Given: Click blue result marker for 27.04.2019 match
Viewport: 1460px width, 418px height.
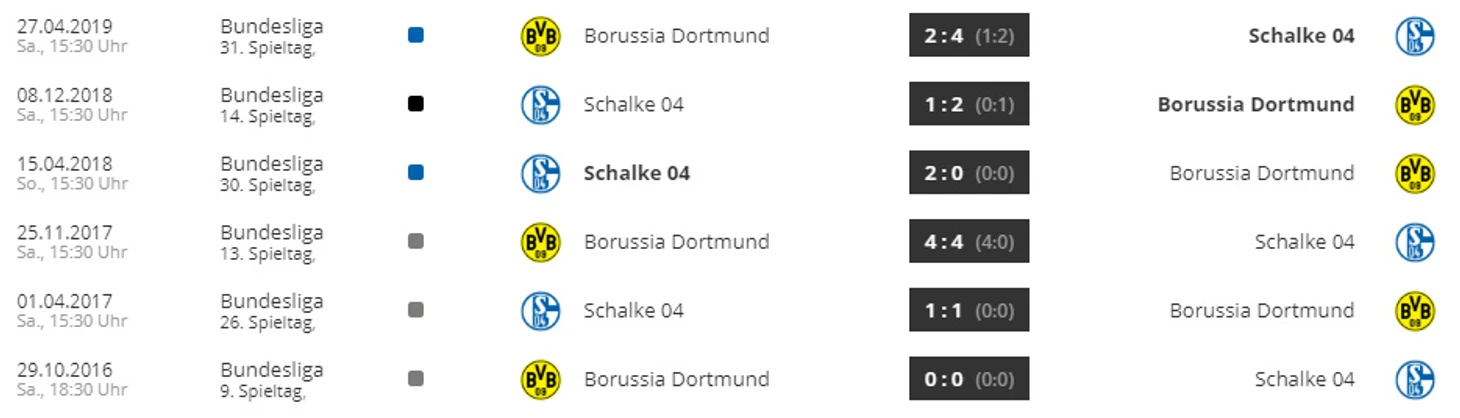Looking at the screenshot, I should pyautogui.click(x=416, y=35).
